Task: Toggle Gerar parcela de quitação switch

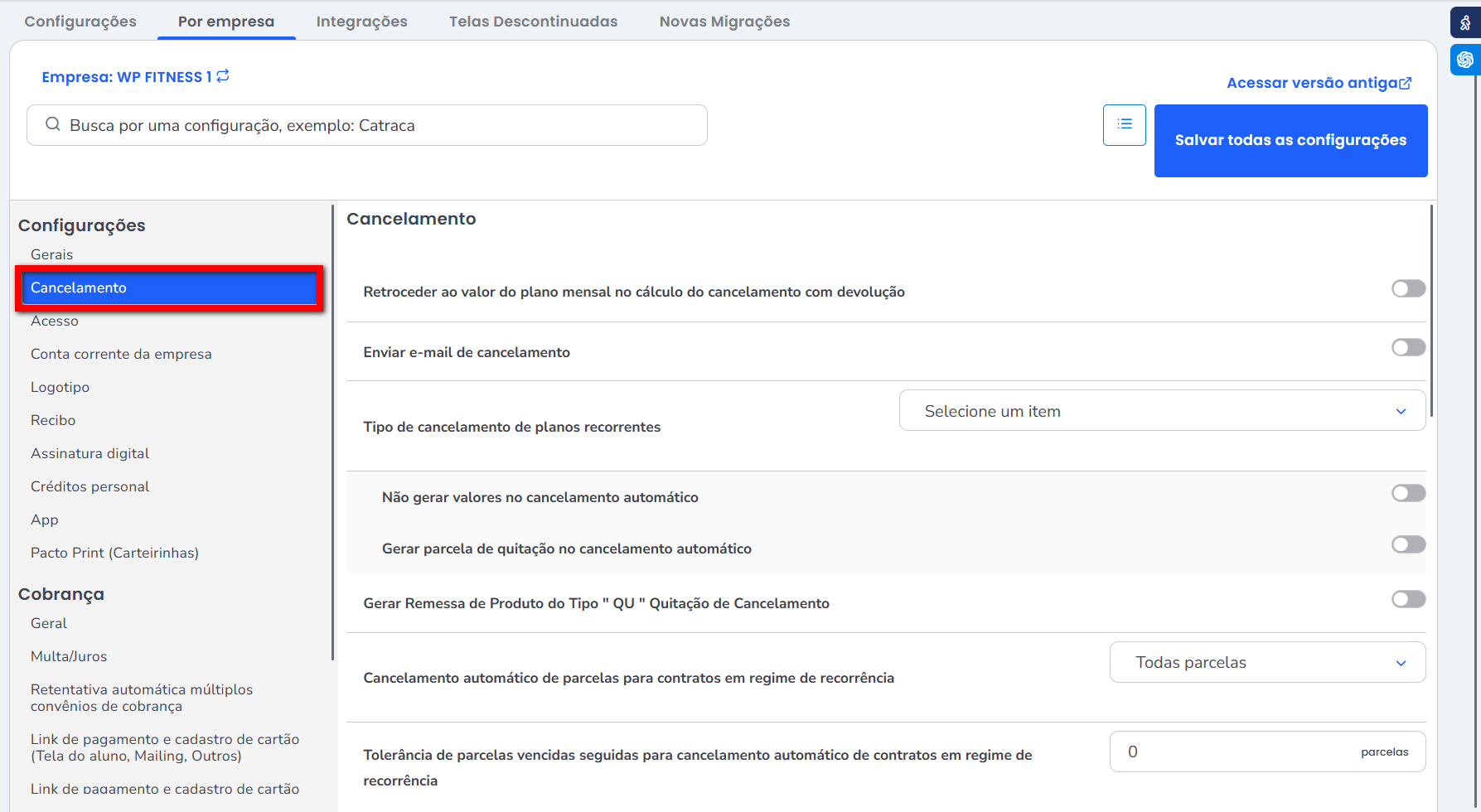Action: point(1408,544)
